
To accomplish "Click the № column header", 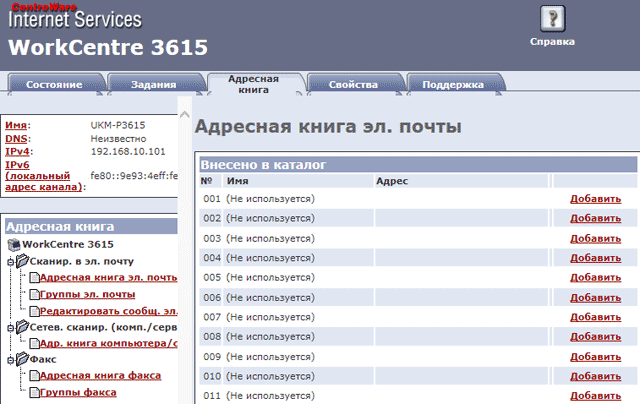I will pos(207,181).
